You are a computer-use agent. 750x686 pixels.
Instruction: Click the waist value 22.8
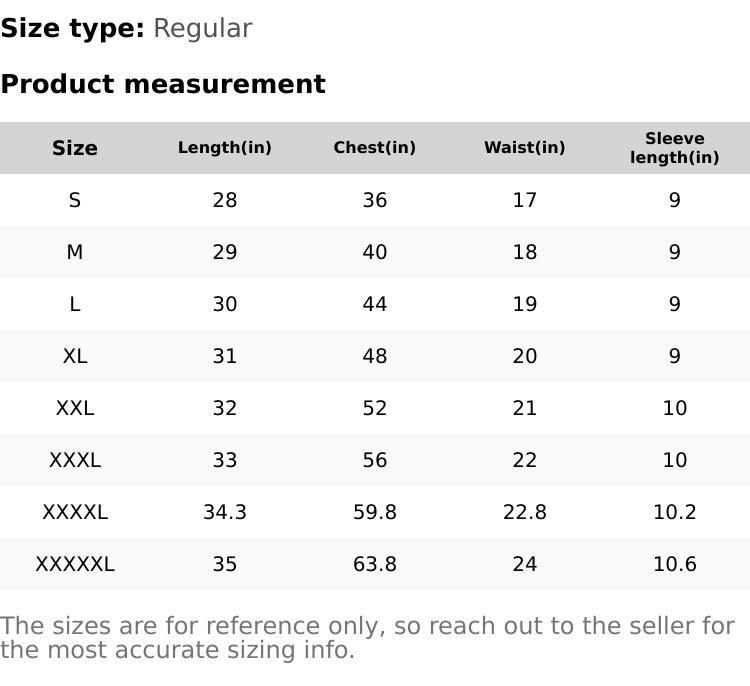525,512
